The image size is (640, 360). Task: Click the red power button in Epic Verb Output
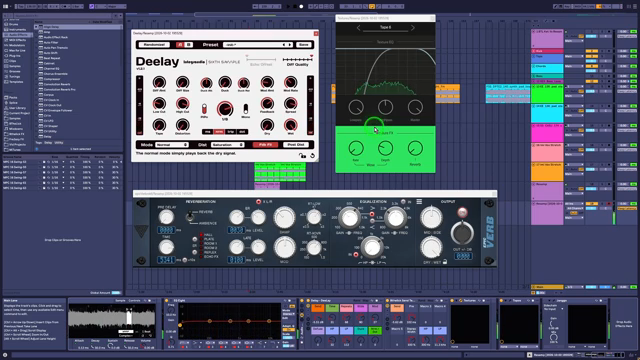pos(462,212)
